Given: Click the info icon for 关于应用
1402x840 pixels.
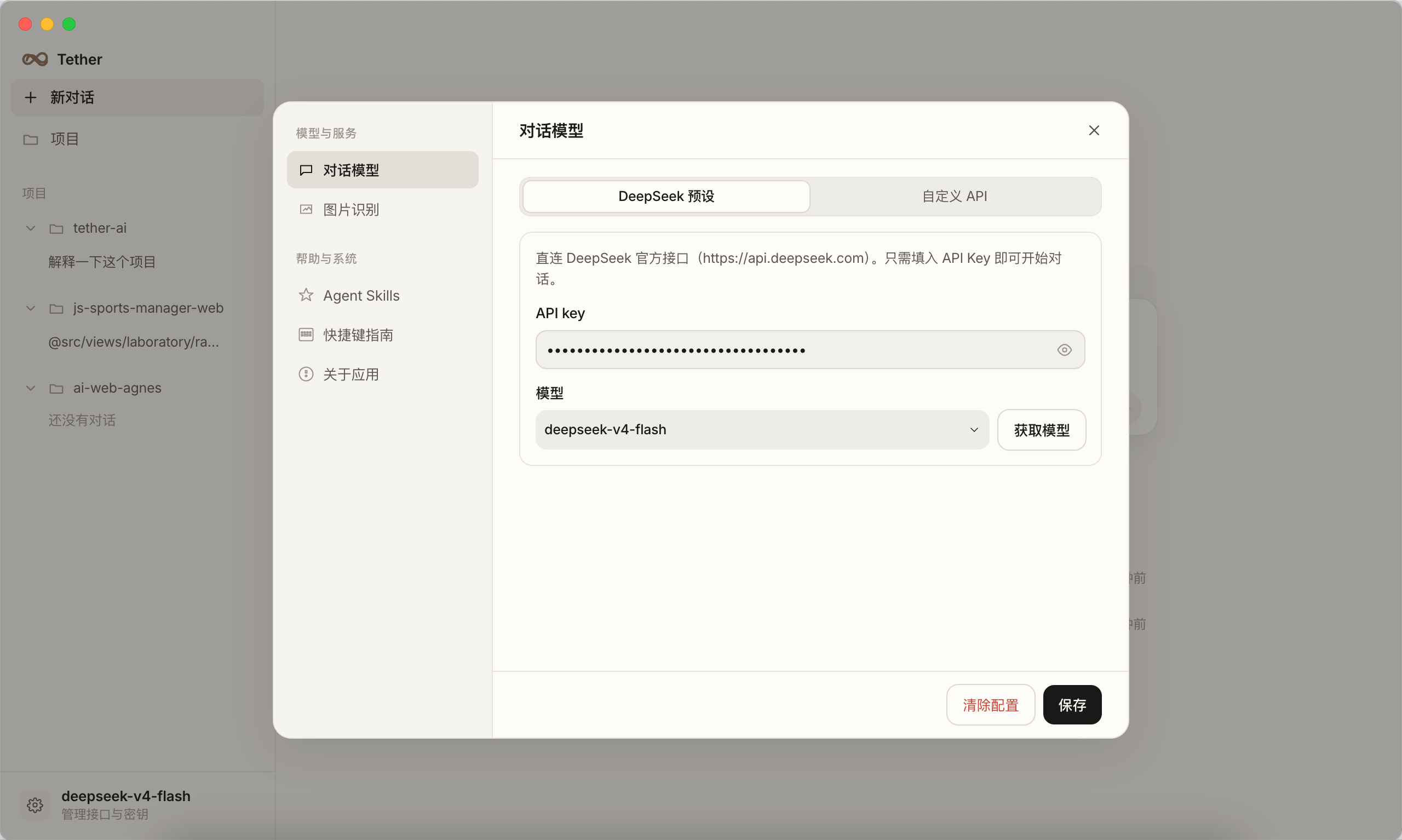Looking at the screenshot, I should 306,374.
